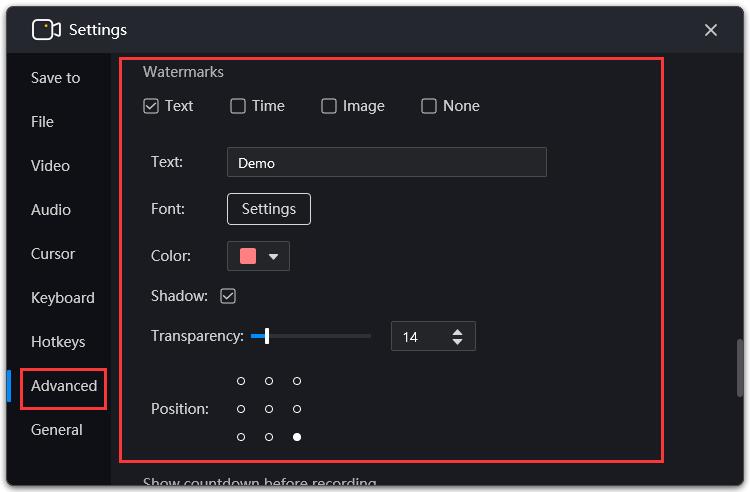Close the Settings dialog
This screenshot has height=492, width=750.
[x=710, y=30]
